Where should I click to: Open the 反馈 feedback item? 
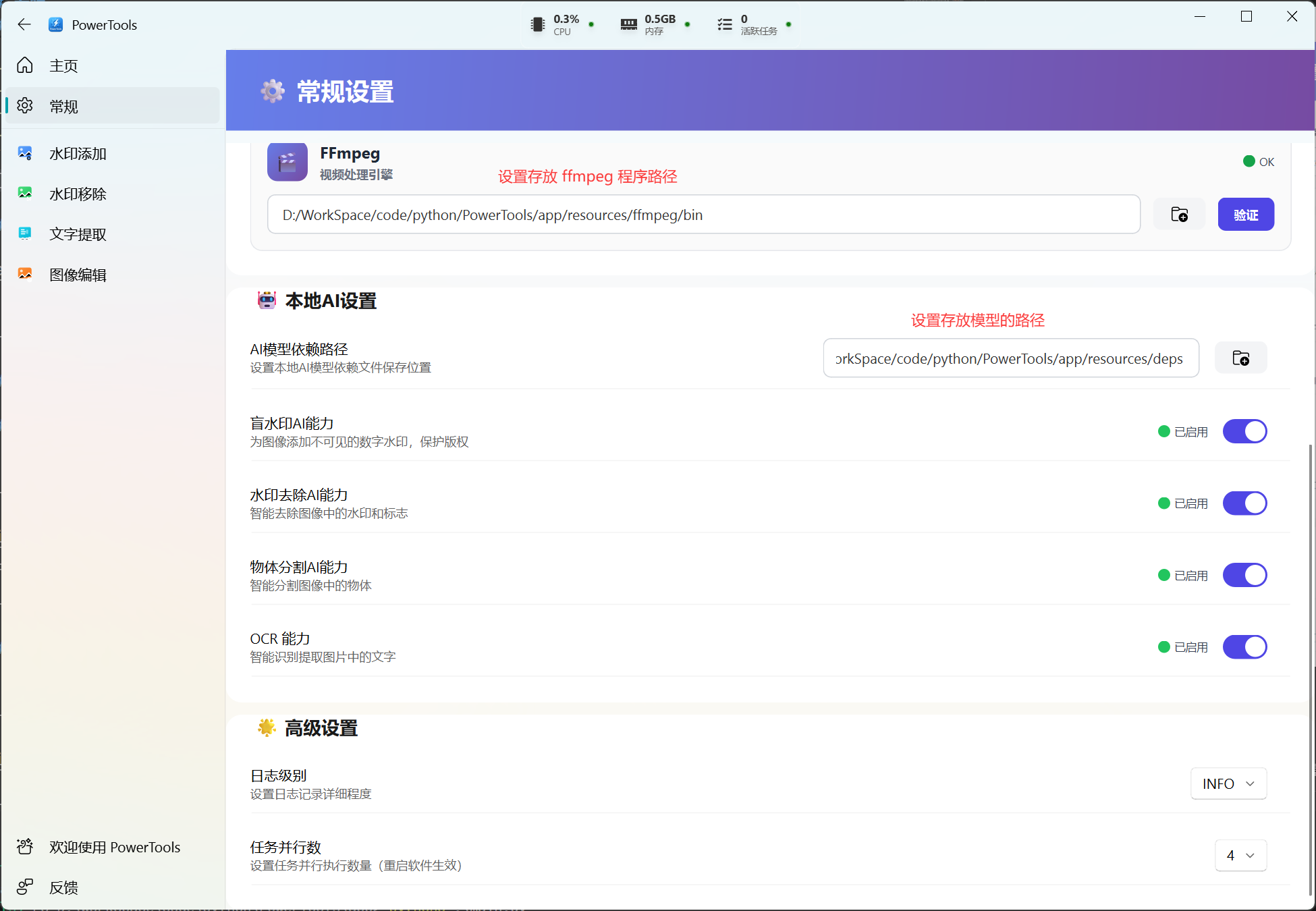[112, 887]
